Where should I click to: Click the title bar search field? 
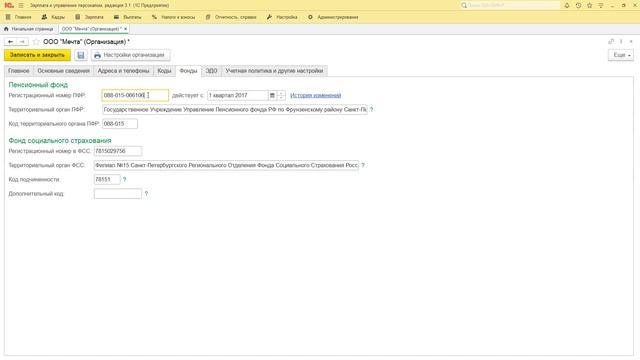click(510, 5)
